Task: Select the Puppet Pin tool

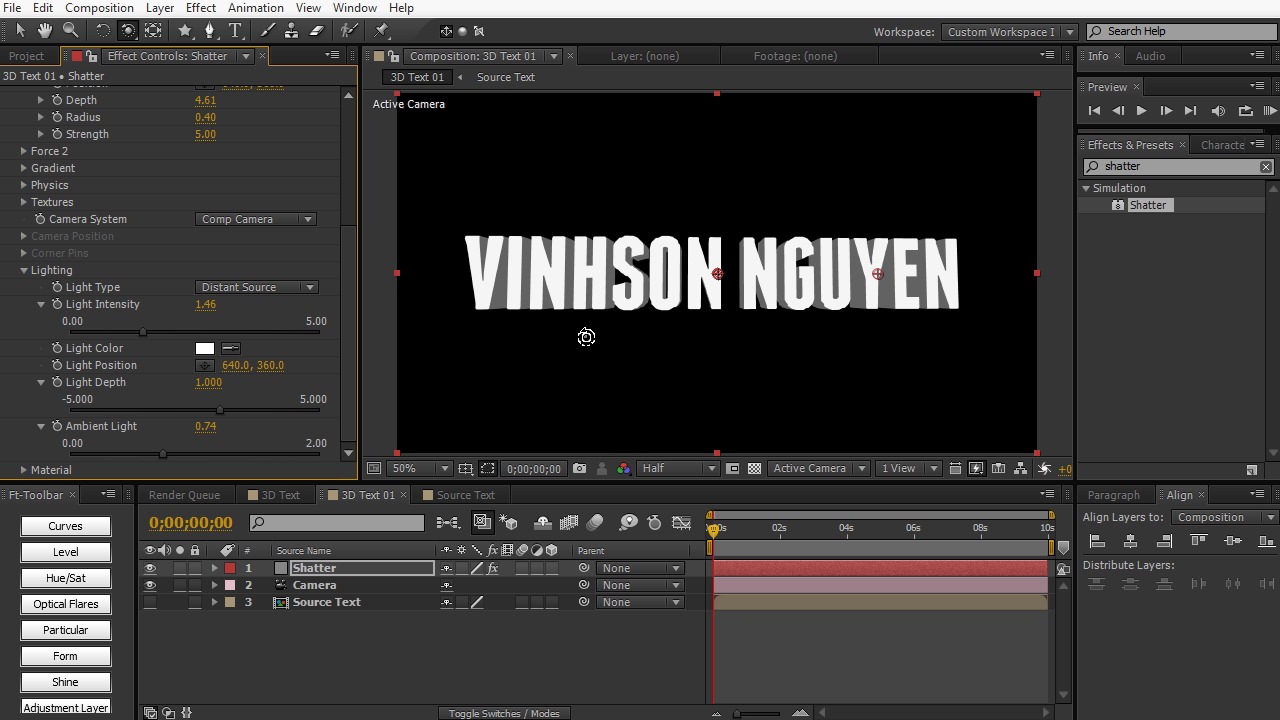Action: click(382, 31)
